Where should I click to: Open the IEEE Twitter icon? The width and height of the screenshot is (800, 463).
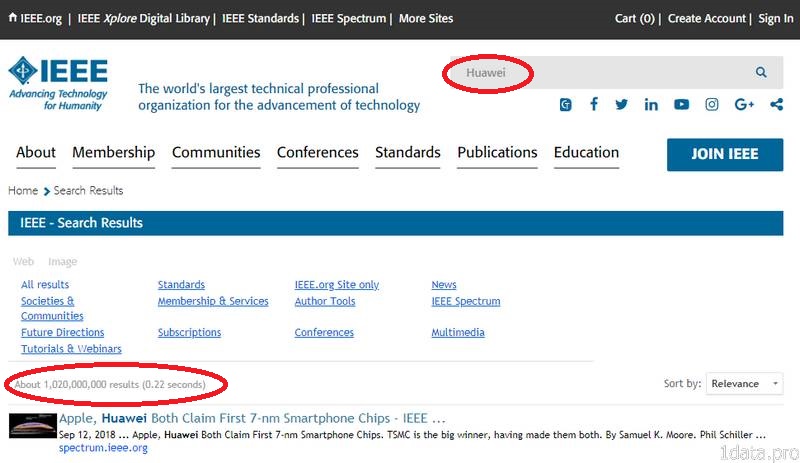621,105
